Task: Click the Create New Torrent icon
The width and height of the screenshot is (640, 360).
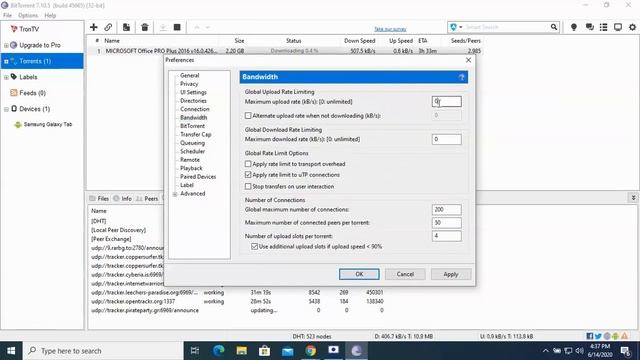Action: point(127,27)
